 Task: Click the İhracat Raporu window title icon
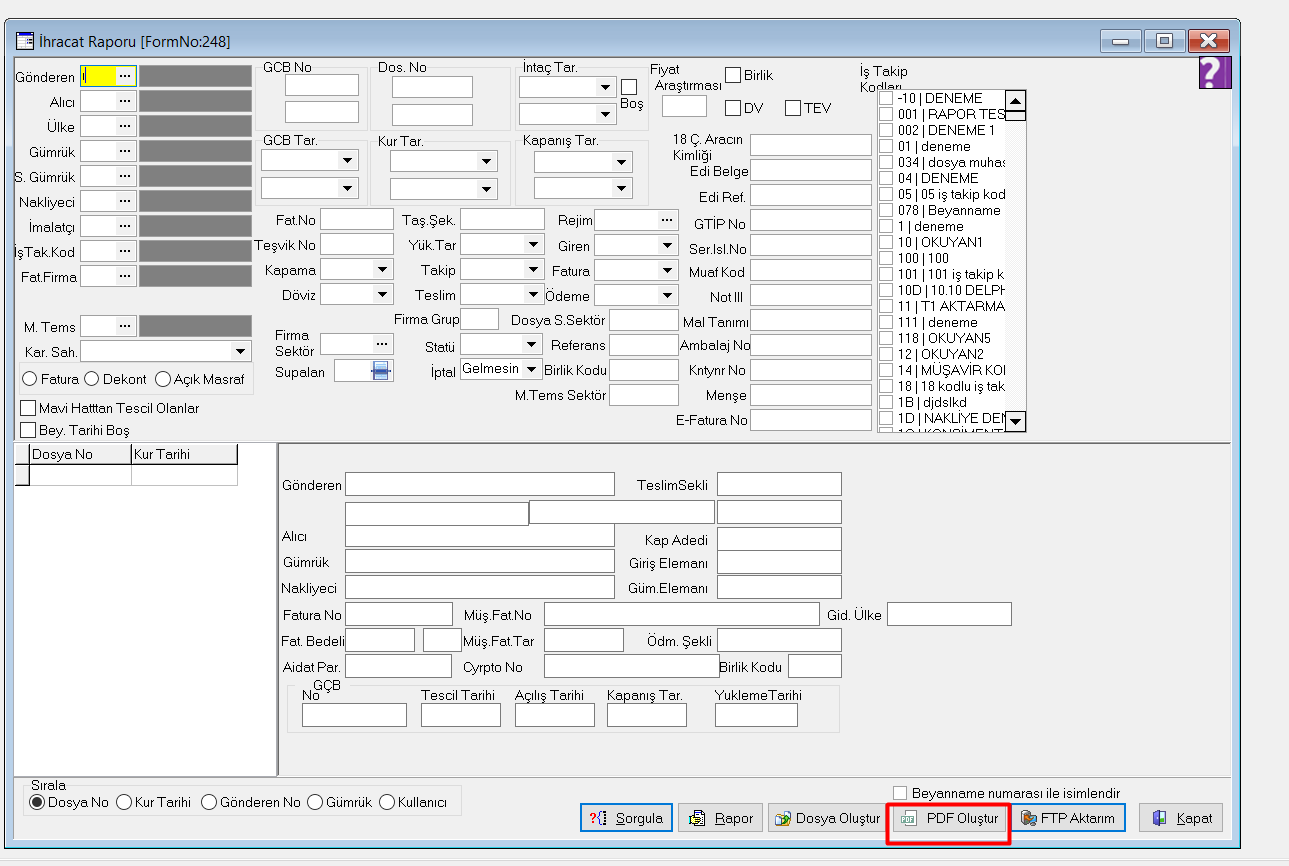25,41
